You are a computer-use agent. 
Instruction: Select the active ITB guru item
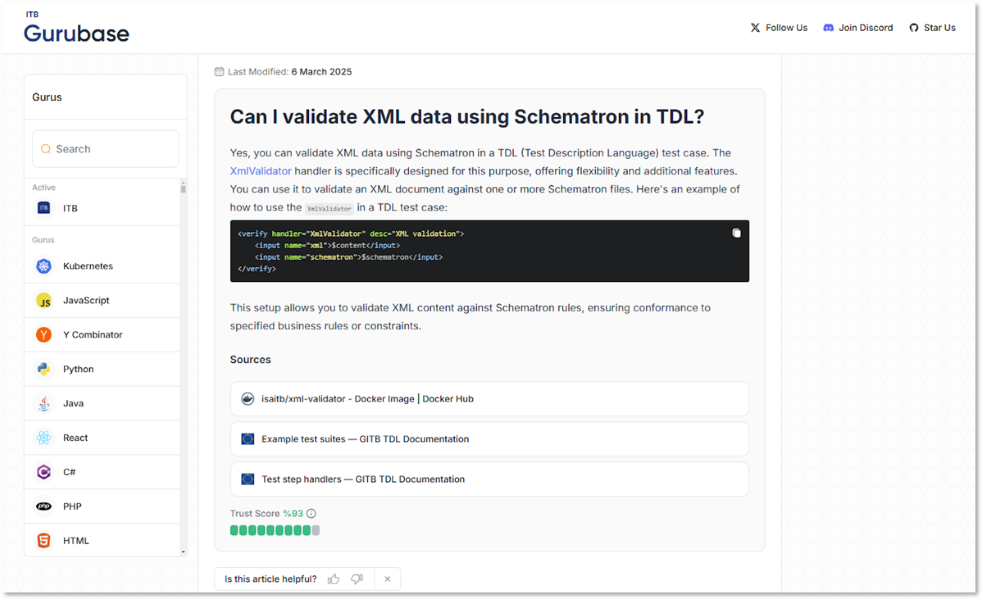pos(102,208)
